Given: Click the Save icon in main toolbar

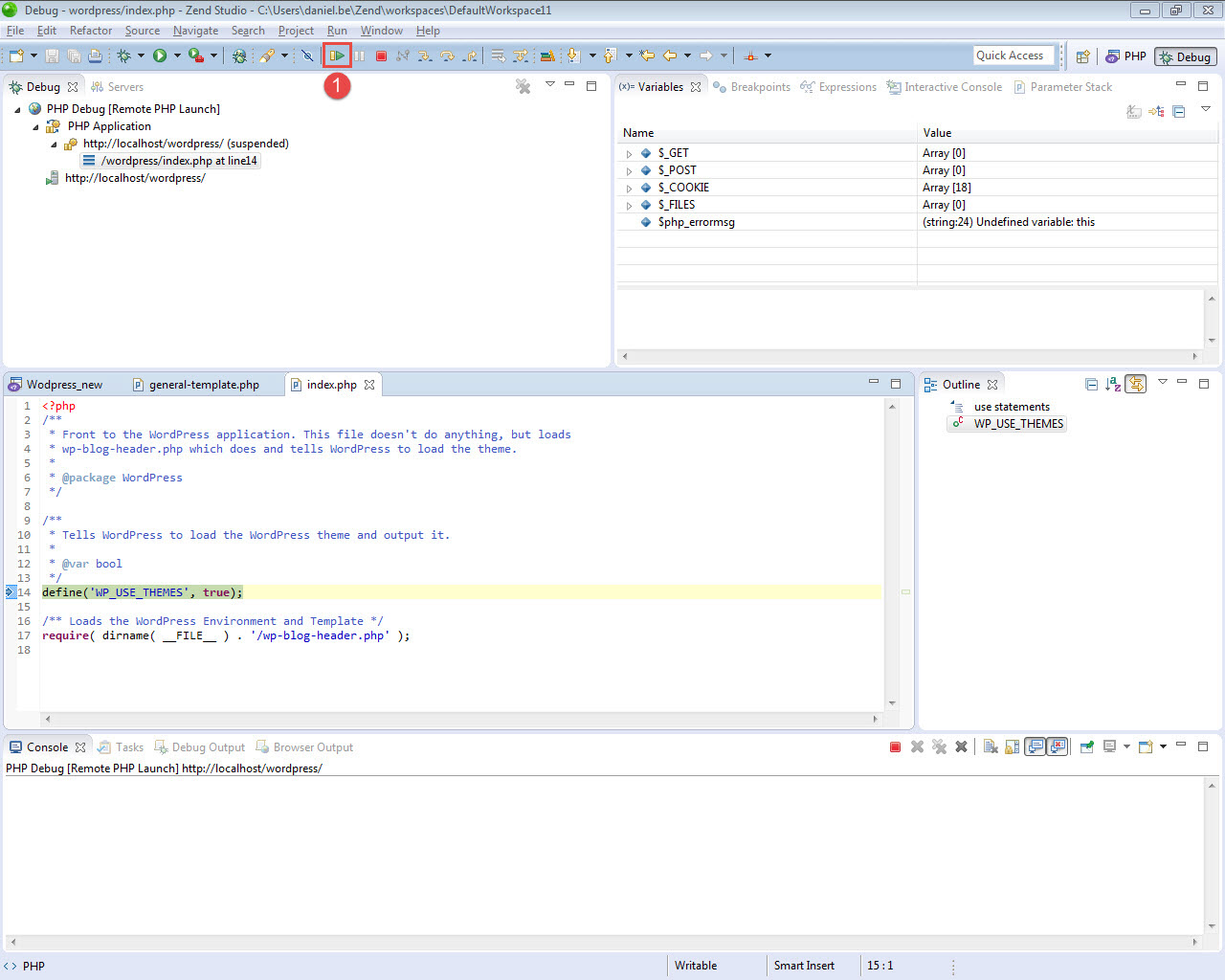Looking at the screenshot, I should [53, 56].
